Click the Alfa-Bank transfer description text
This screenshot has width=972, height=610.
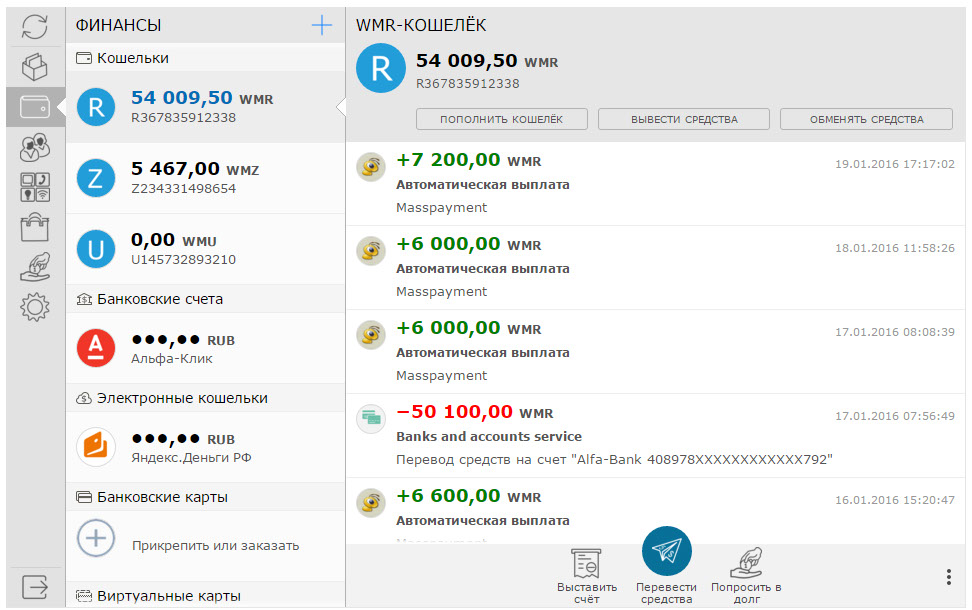pyautogui.click(x=614, y=459)
